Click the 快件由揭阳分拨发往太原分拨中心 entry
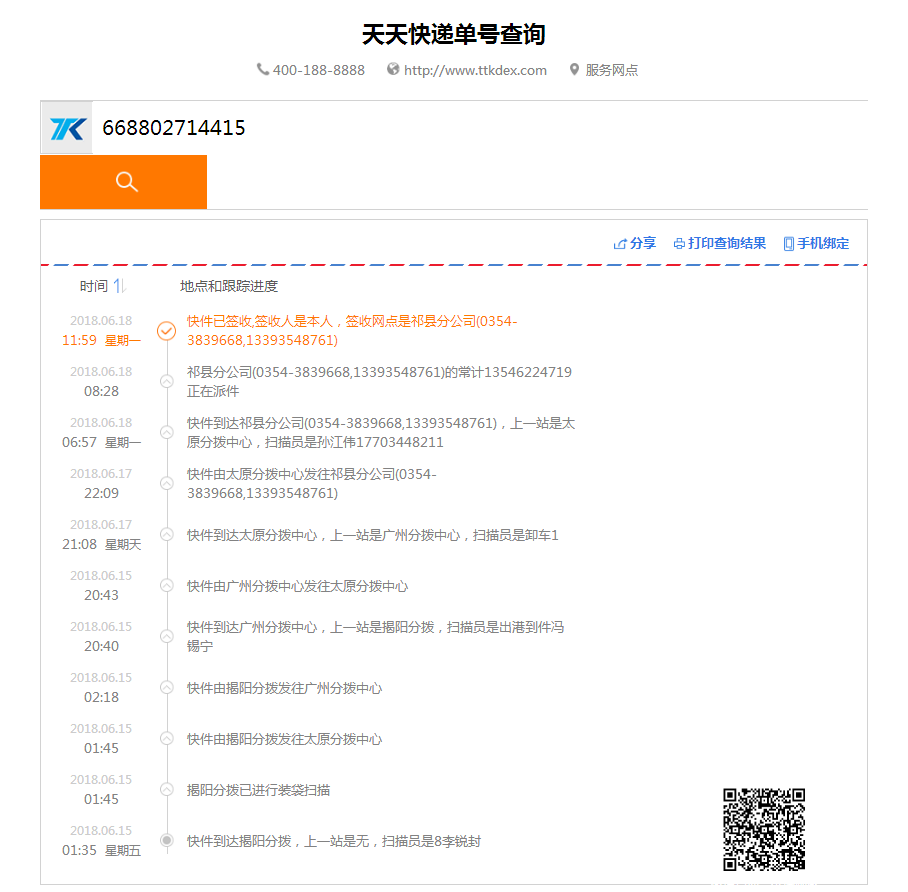Screen dimensions: 908x892 coord(284,739)
